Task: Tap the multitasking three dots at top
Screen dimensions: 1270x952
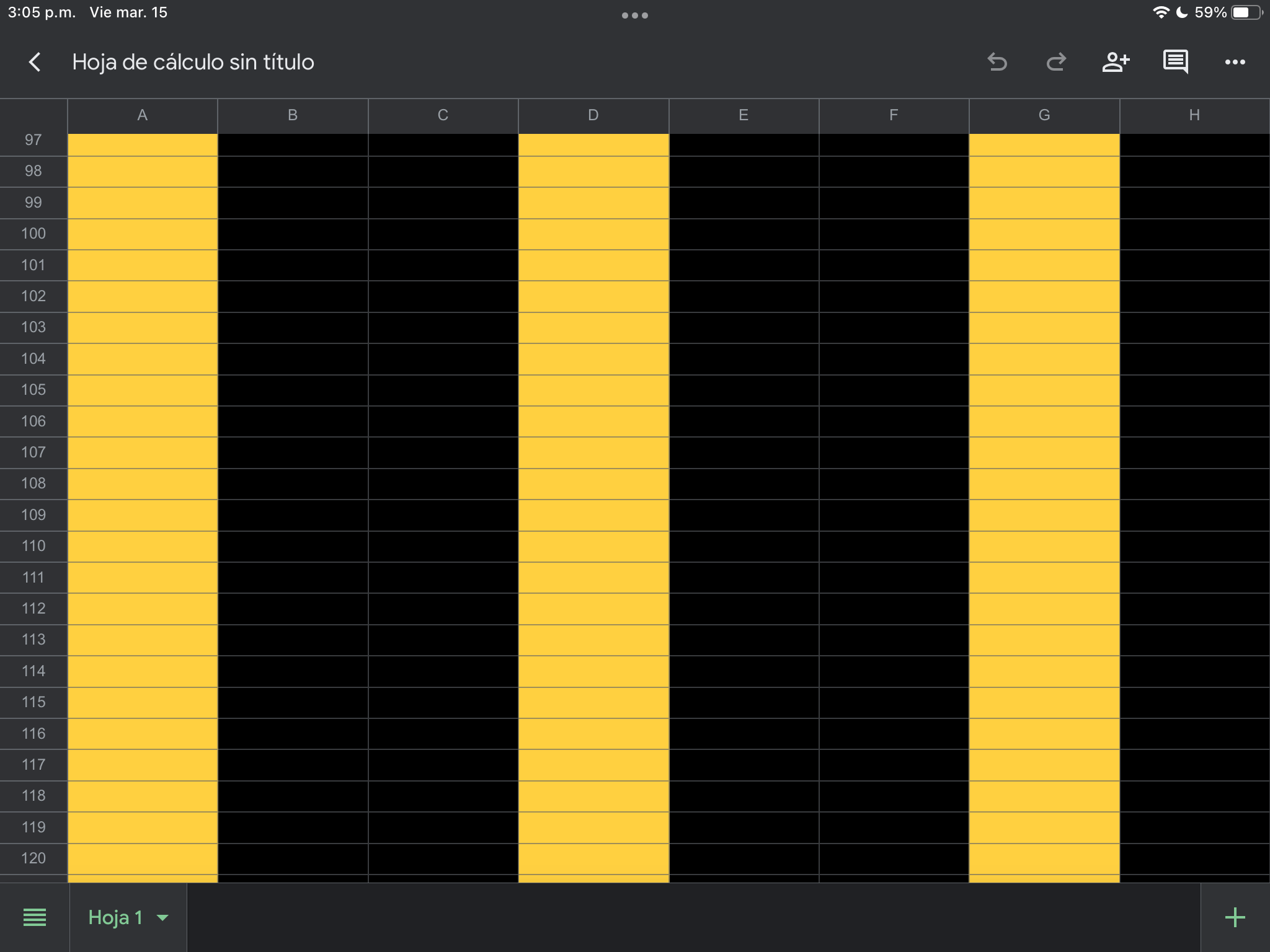Action: click(x=635, y=15)
